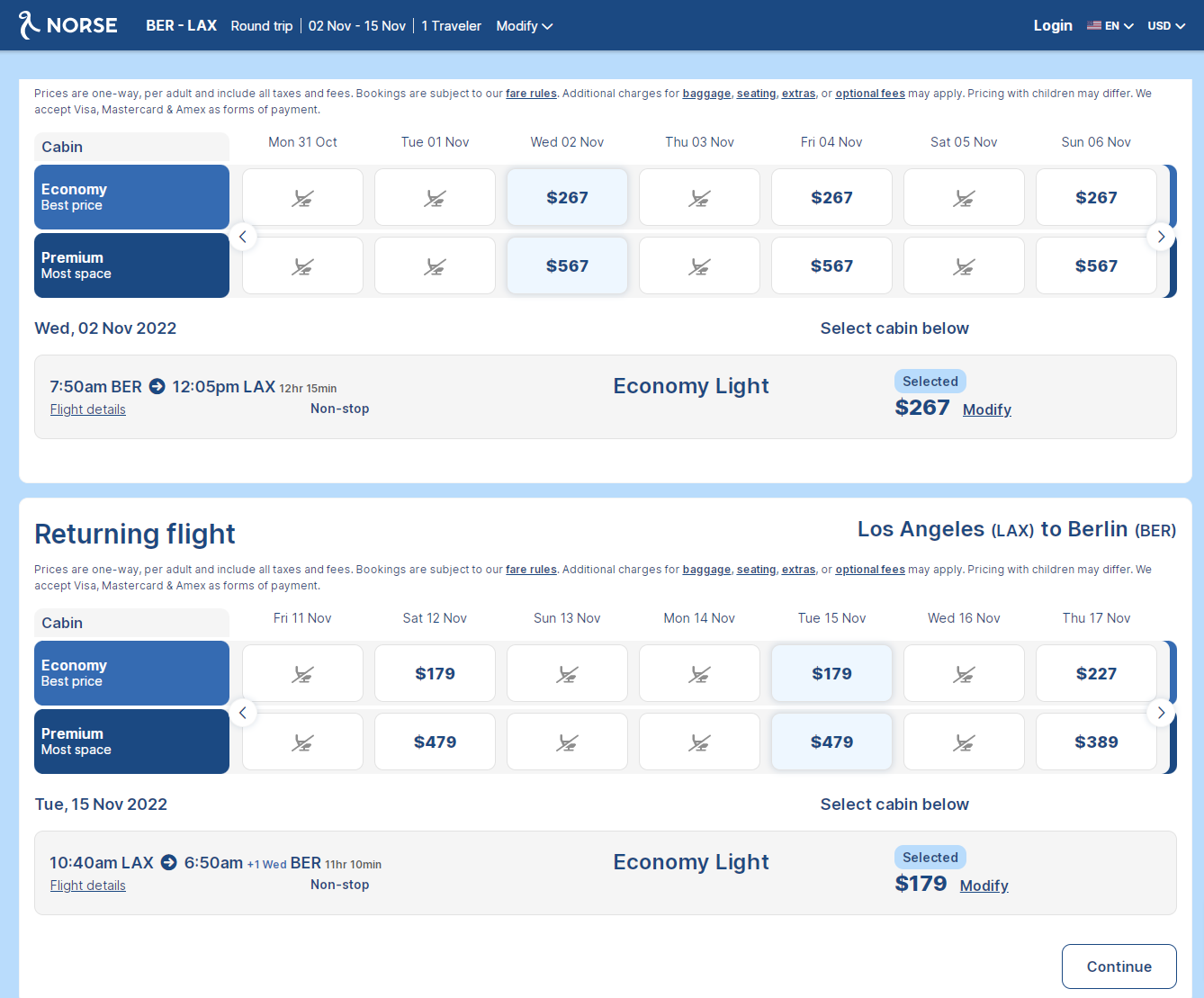Open seating link in departing section
1204x998 pixels.
pos(756,94)
